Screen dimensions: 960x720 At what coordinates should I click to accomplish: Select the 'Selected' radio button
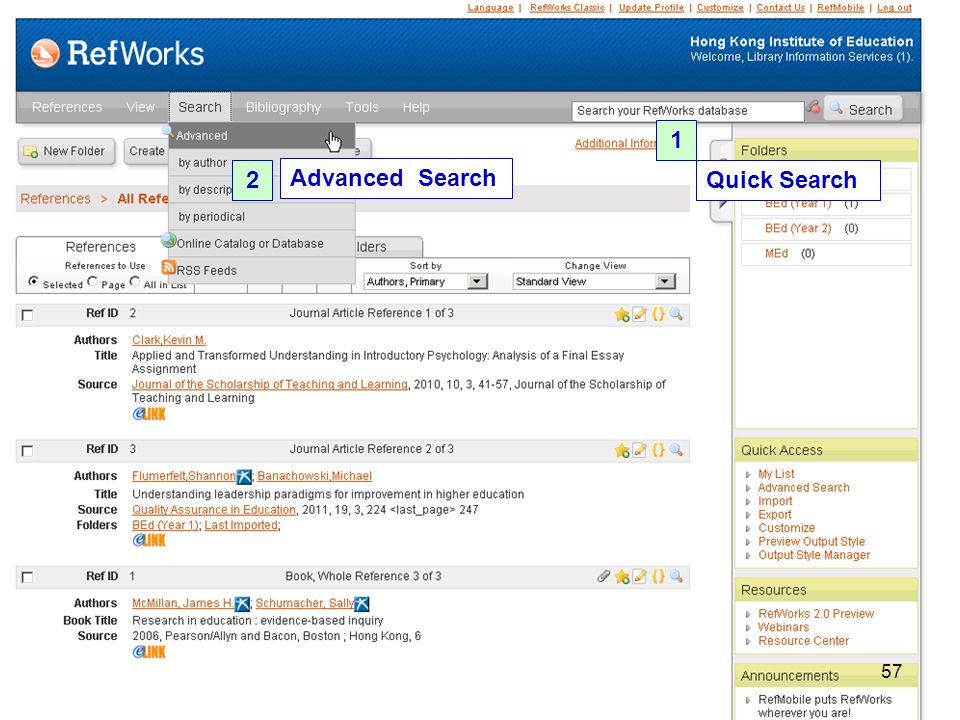coord(33,281)
